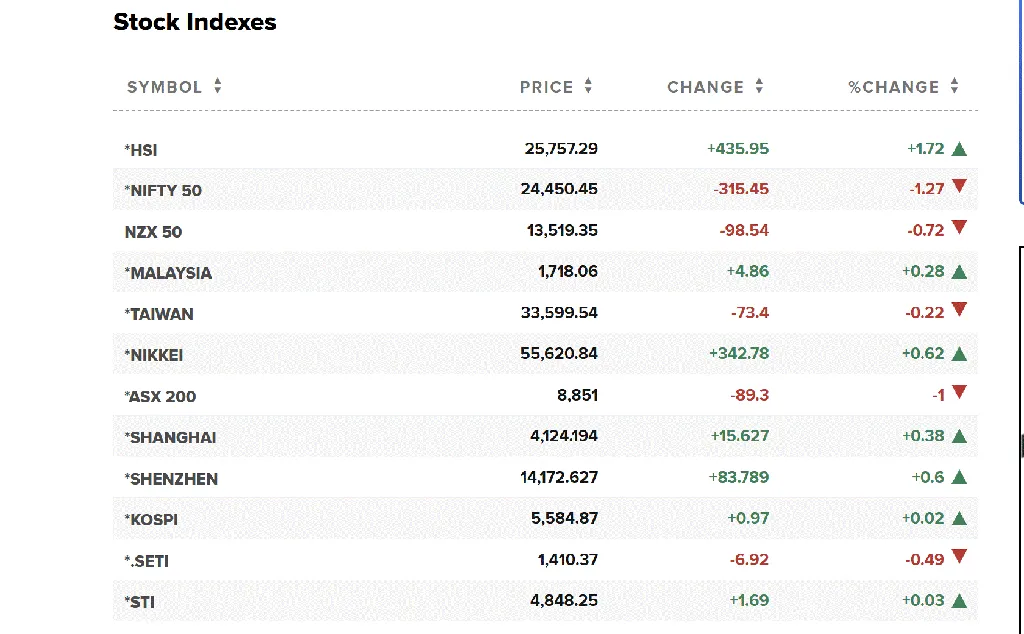The width and height of the screenshot is (1024, 634).
Task: Select the SHANGHAI index symbol
Action: pos(170,437)
